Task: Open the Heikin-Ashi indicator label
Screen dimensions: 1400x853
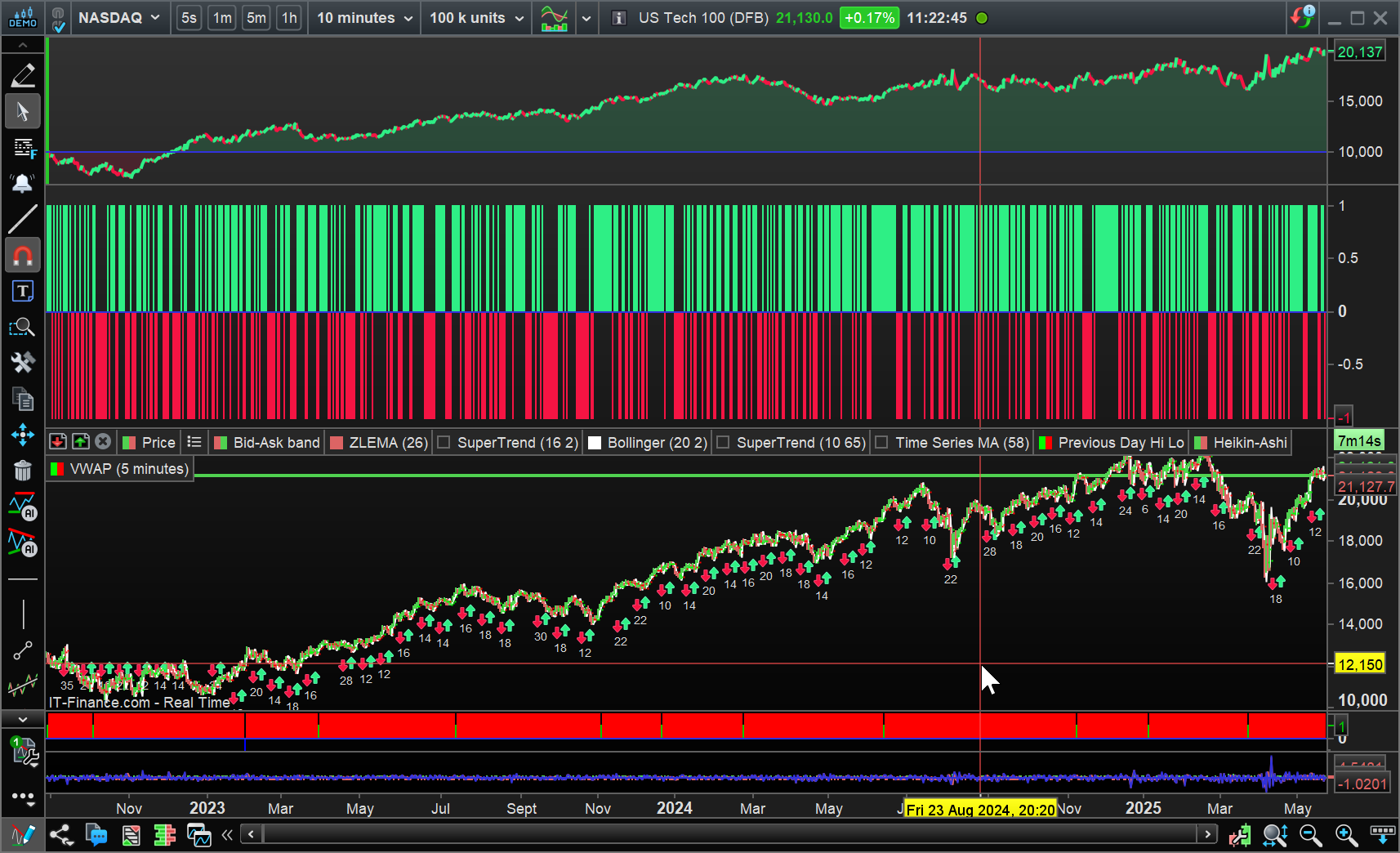Action: [1250, 442]
